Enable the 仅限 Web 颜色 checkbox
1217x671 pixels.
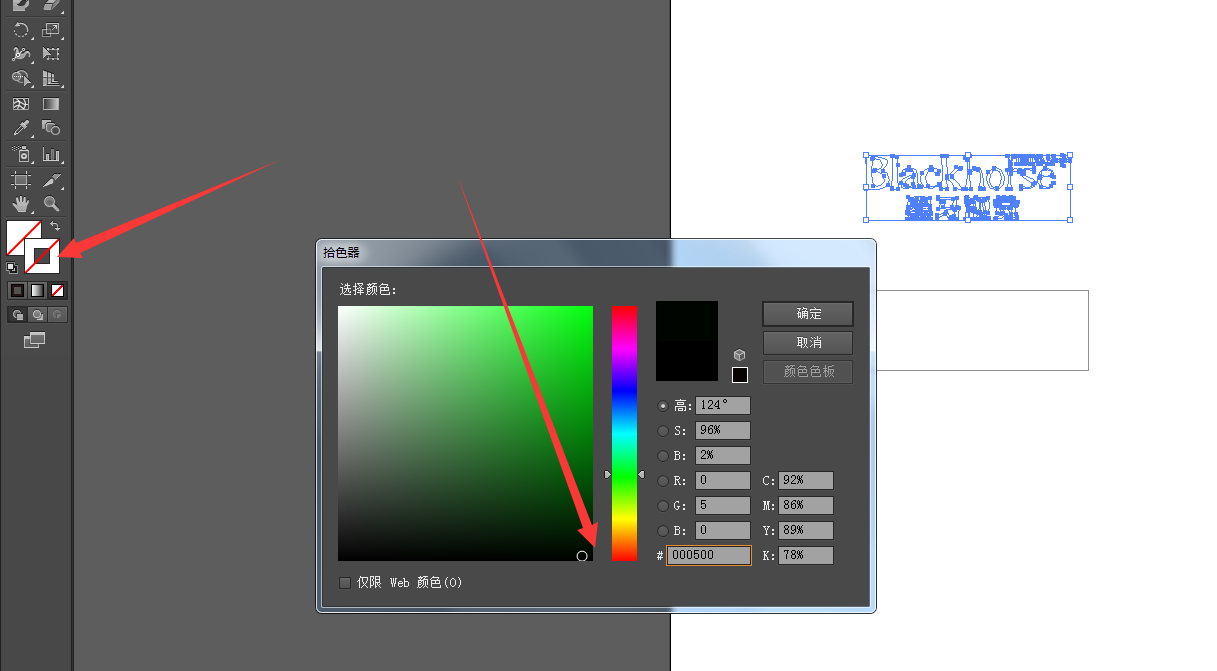pos(345,582)
